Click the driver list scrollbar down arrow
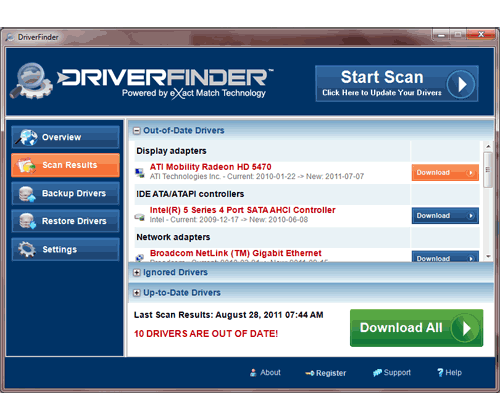This screenshot has height=420, width=500. coord(488,256)
